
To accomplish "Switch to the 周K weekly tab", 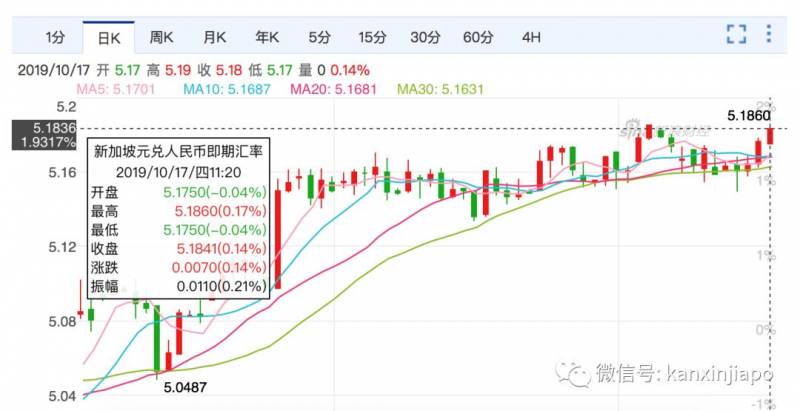I will coord(161,37).
